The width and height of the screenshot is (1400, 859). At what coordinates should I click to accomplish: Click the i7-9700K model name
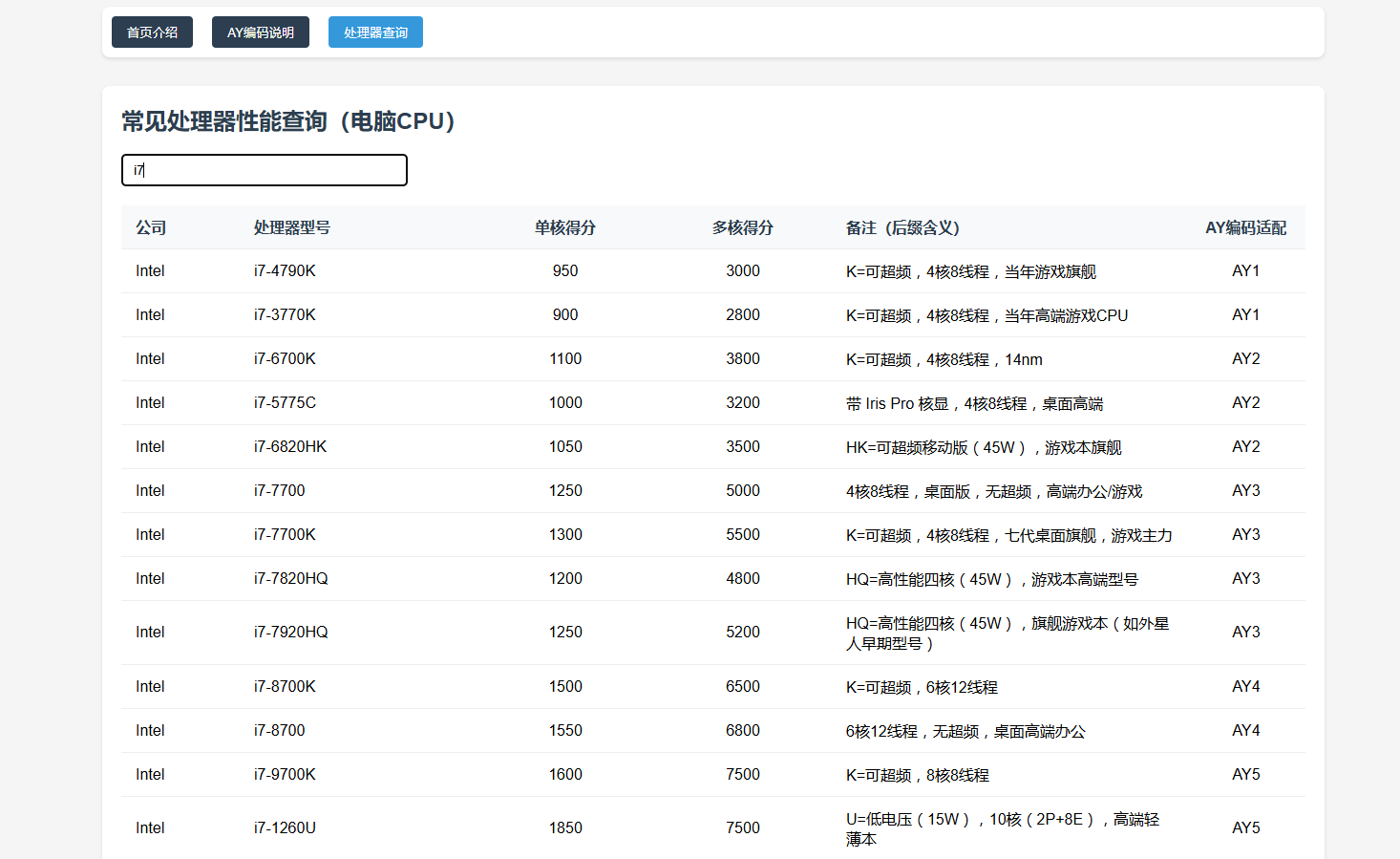285,775
